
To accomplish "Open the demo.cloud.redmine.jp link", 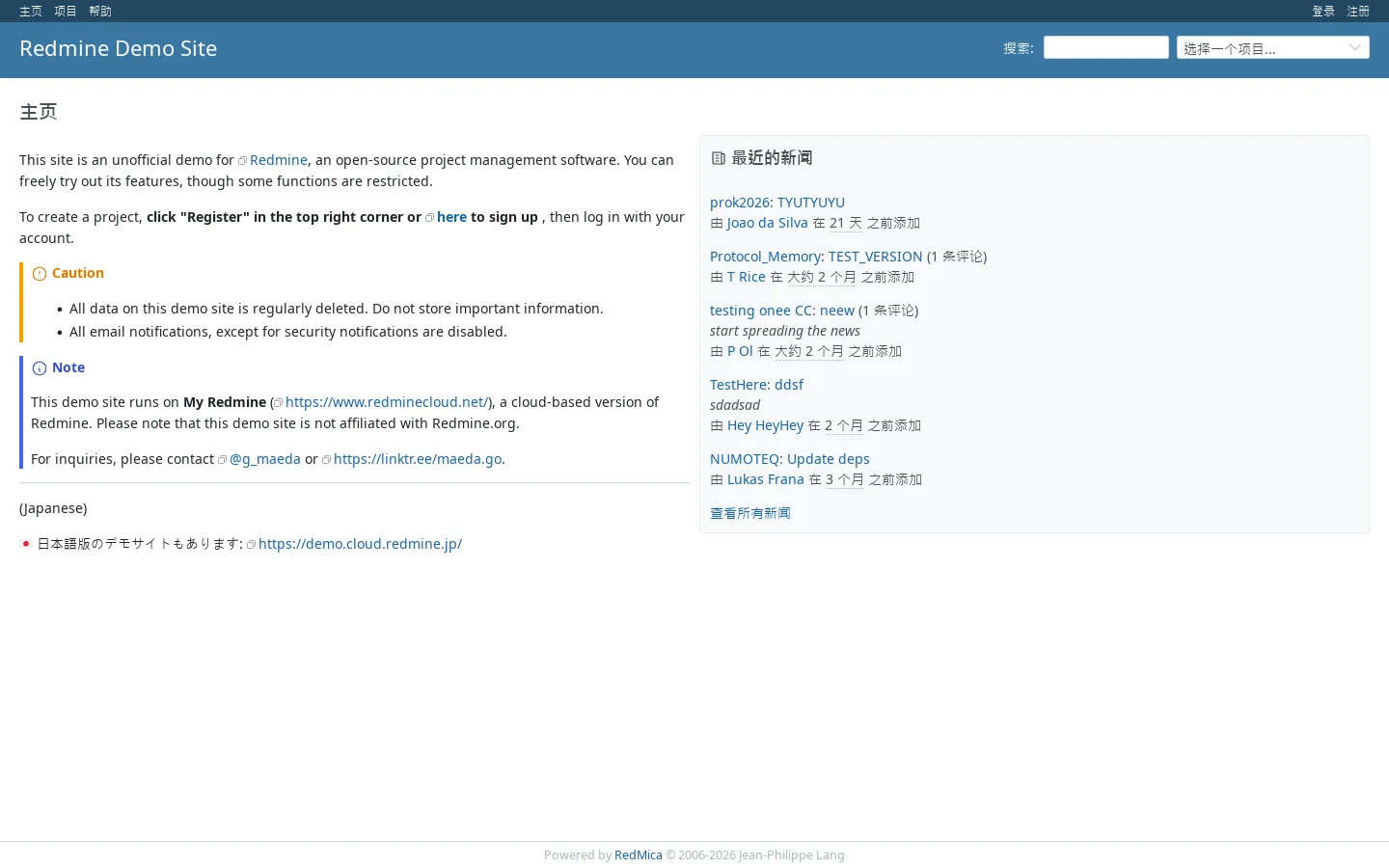I will 360,544.
